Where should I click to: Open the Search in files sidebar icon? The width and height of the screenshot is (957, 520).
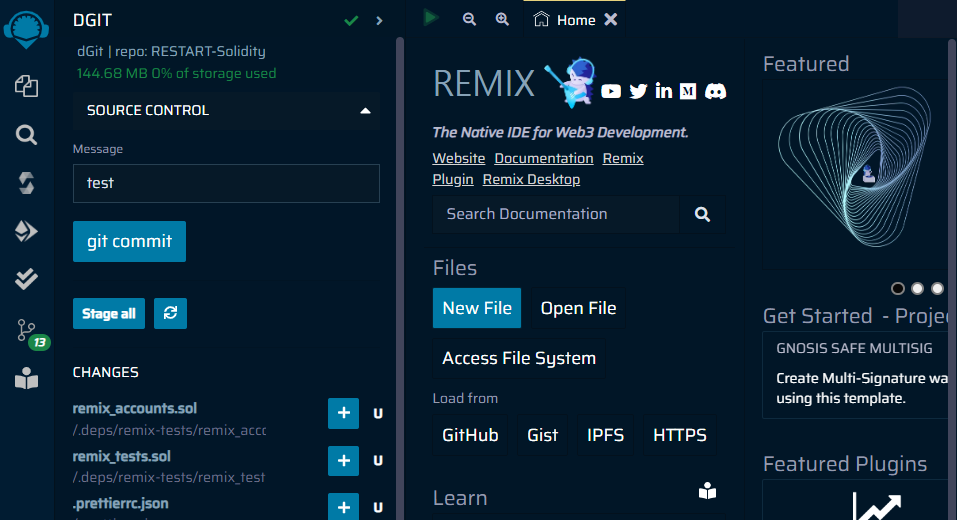pyautogui.click(x=26, y=134)
